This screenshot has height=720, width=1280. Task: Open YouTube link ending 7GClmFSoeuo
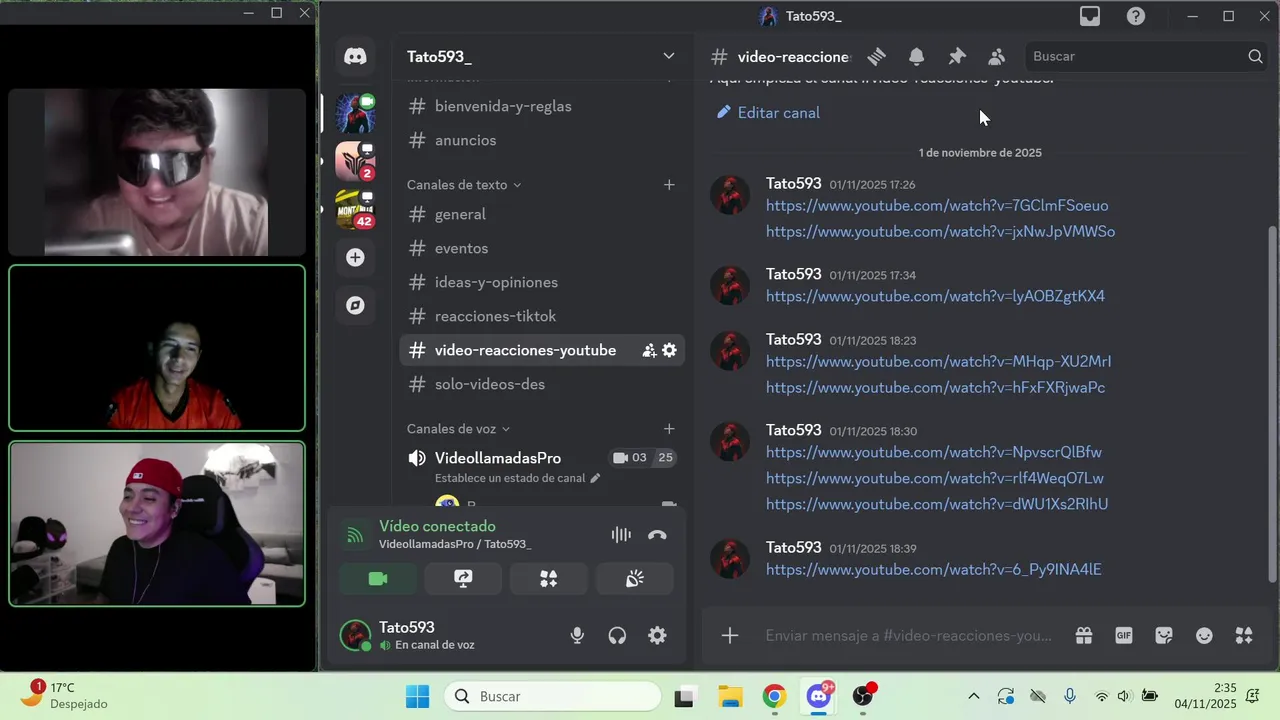[937, 206]
